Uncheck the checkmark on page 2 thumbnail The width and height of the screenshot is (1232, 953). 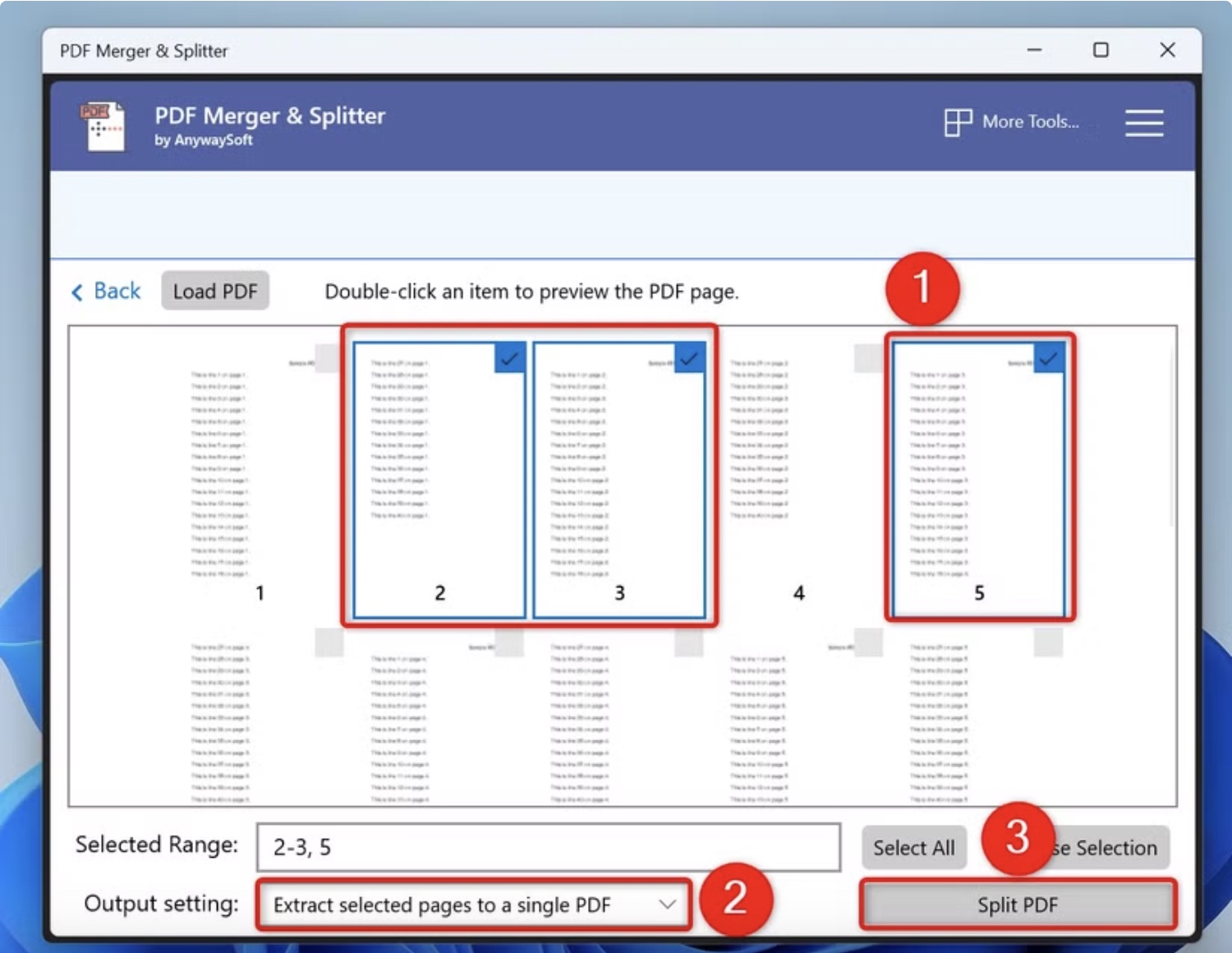510,358
